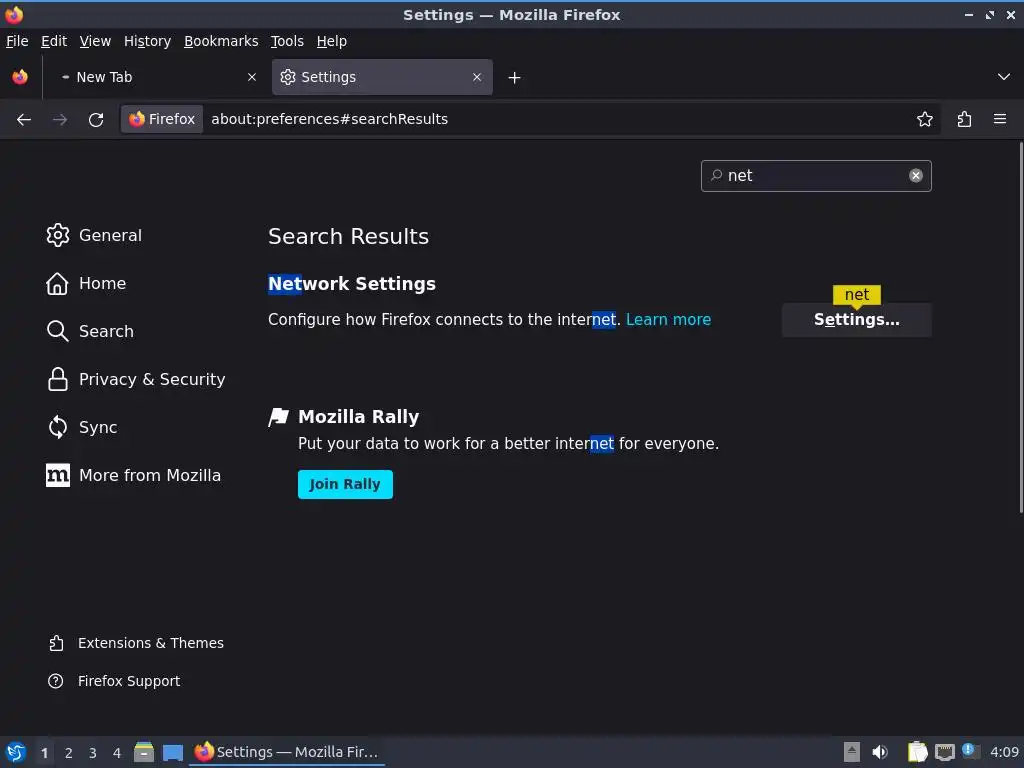Open the network tray icon
The height and width of the screenshot is (768, 1024).
[x=944, y=752]
